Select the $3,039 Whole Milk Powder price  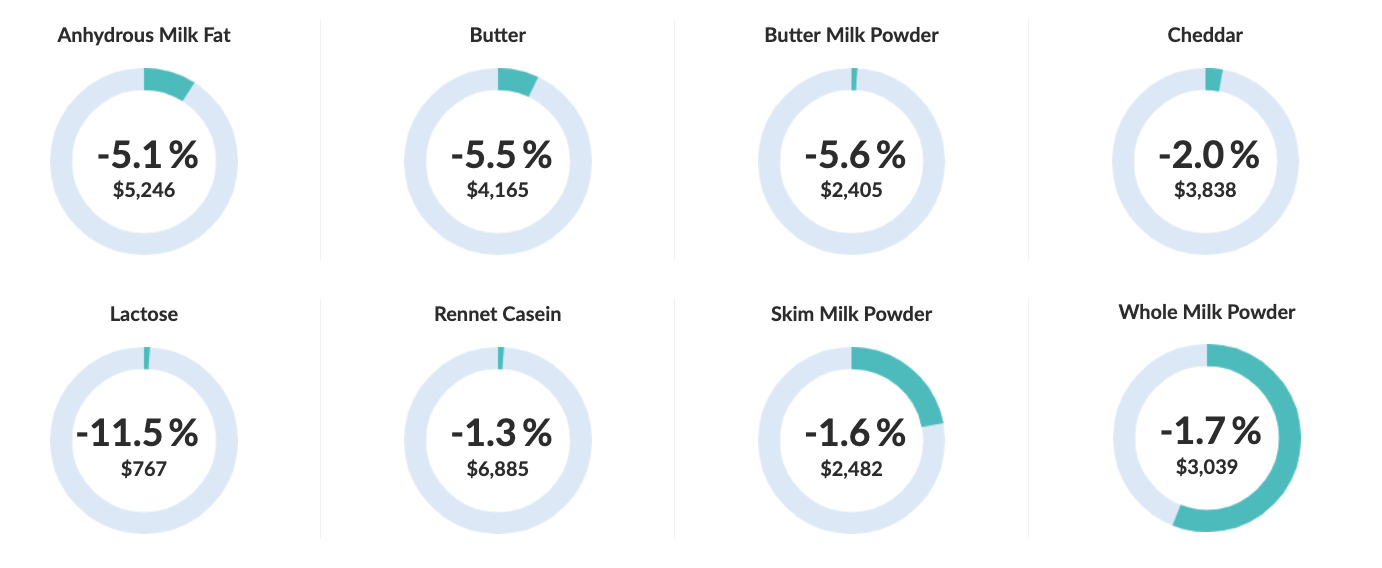point(1205,466)
